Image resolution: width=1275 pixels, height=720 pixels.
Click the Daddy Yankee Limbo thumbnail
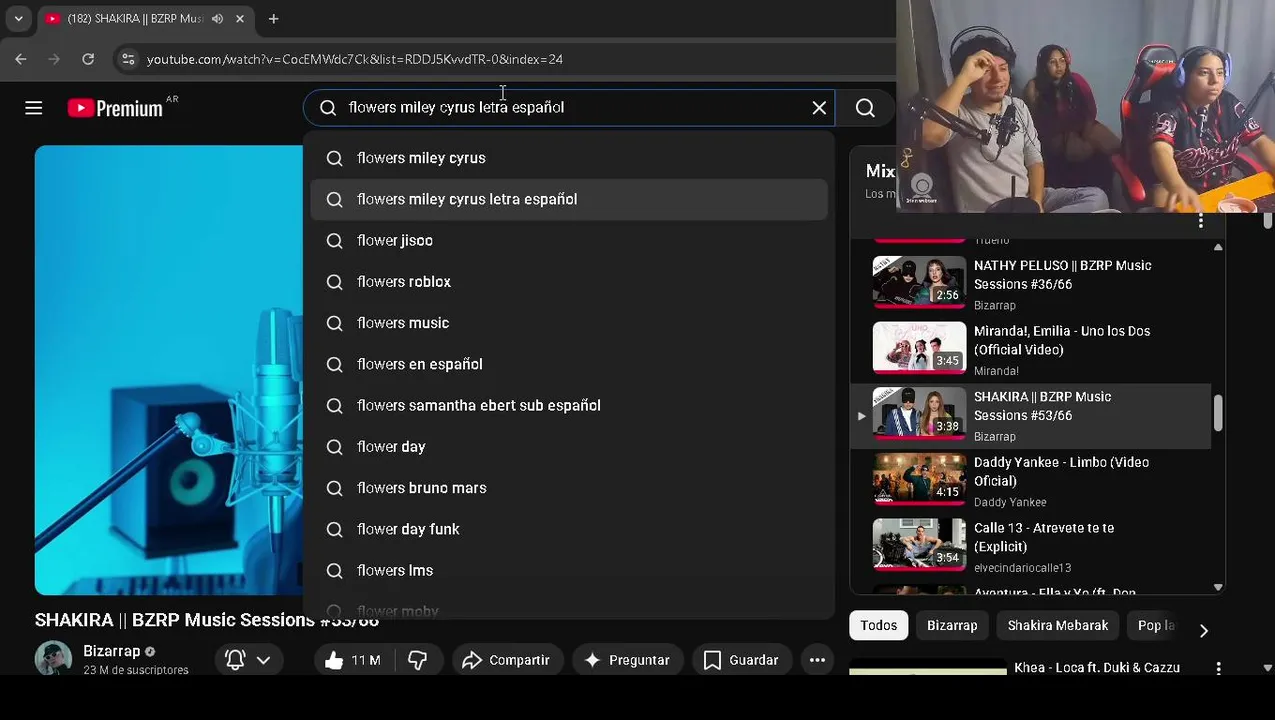pos(919,479)
